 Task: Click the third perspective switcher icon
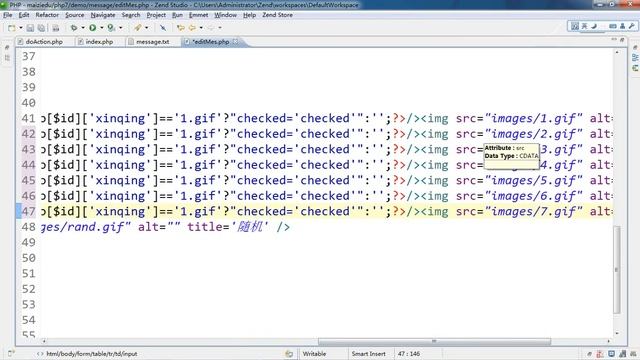594,26
